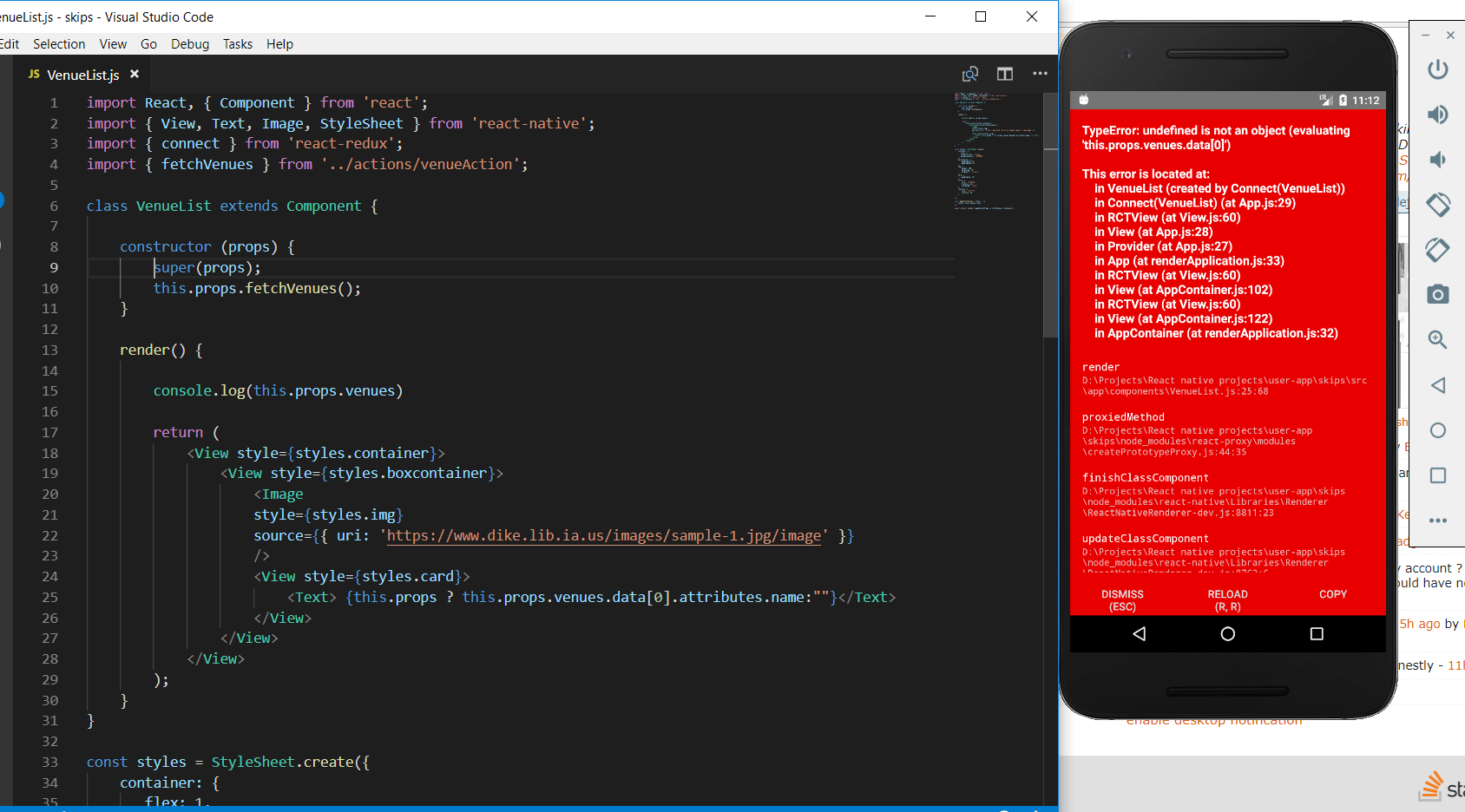Tap COPY on the error screen
1465x812 pixels.
click(1333, 594)
